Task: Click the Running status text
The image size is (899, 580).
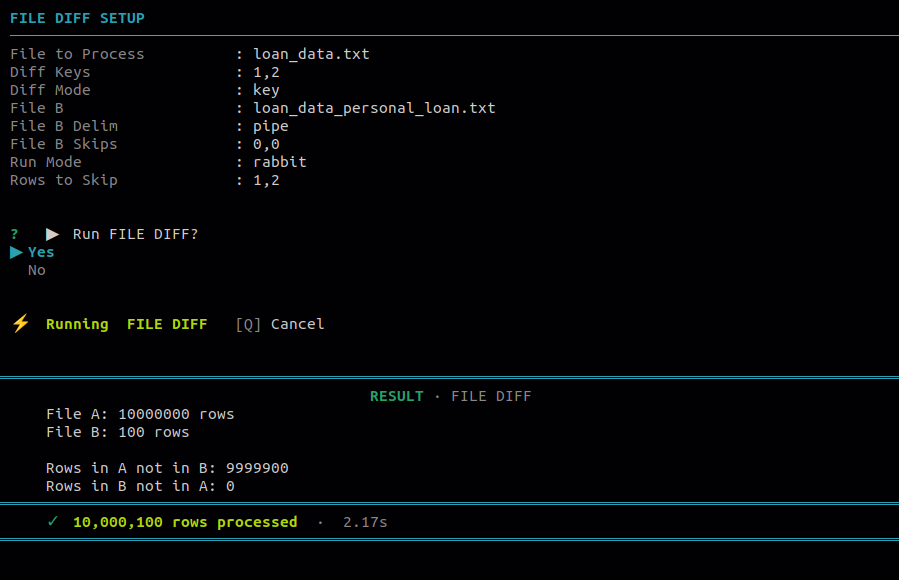Action: click(x=77, y=324)
